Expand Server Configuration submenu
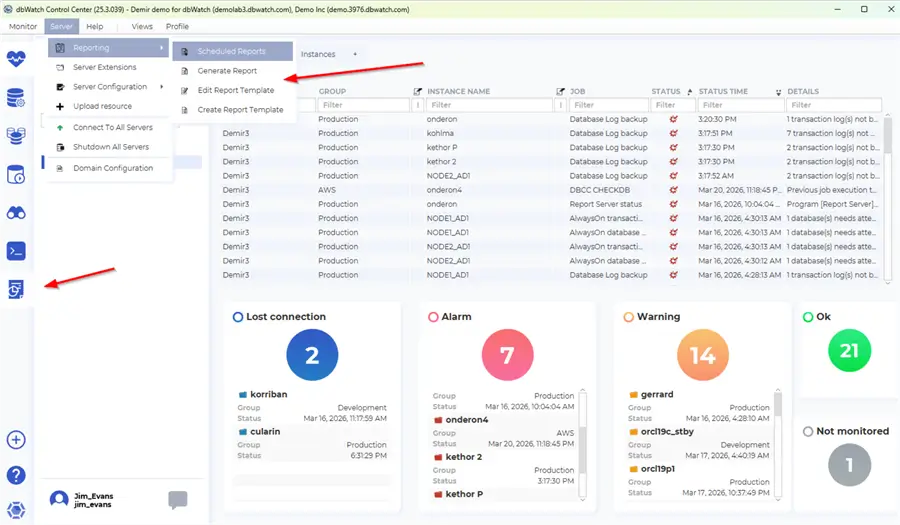This screenshot has width=900, height=525. (x=108, y=87)
